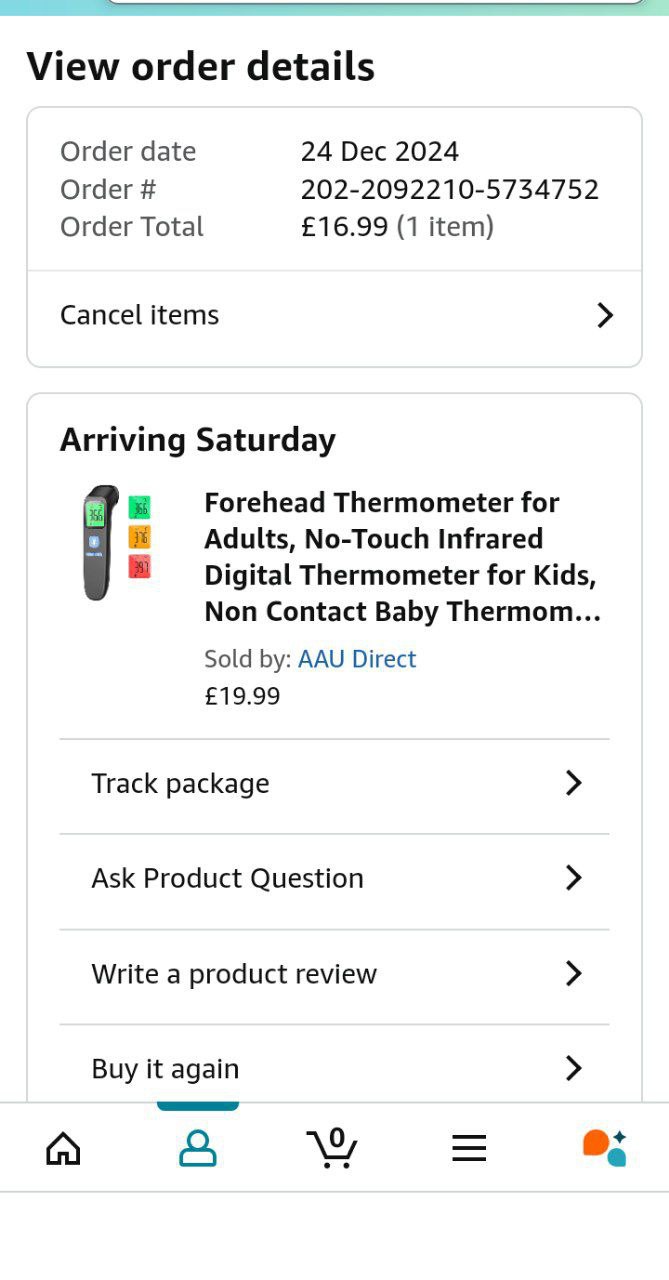Choose Ask Product Question row
Viewport: 669px width, 1280px height.
point(228,878)
